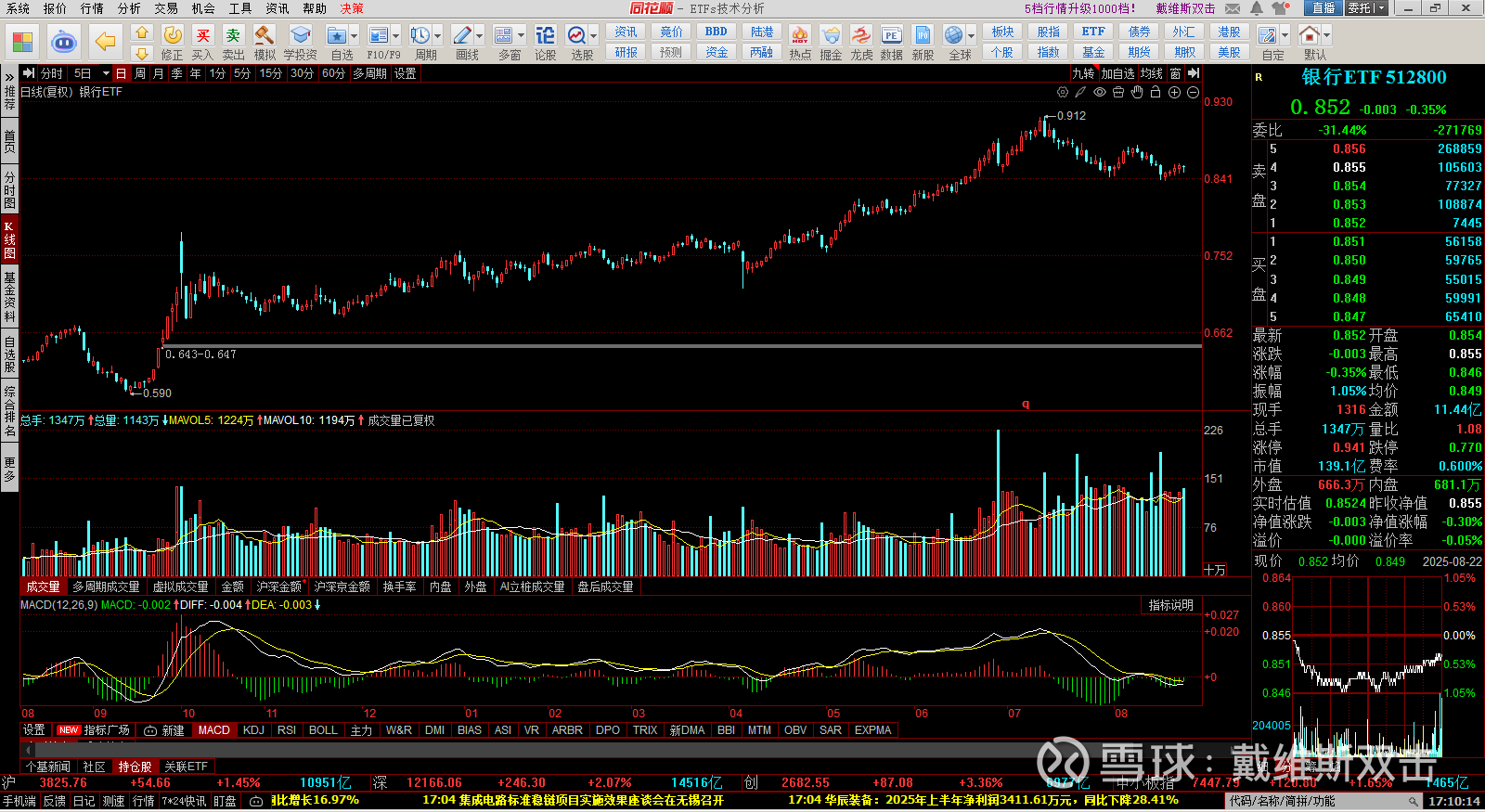This screenshot has height=812, width=1485.
Task: Open the 学投资 graduation cap icon
Action: tap(300, 43)
